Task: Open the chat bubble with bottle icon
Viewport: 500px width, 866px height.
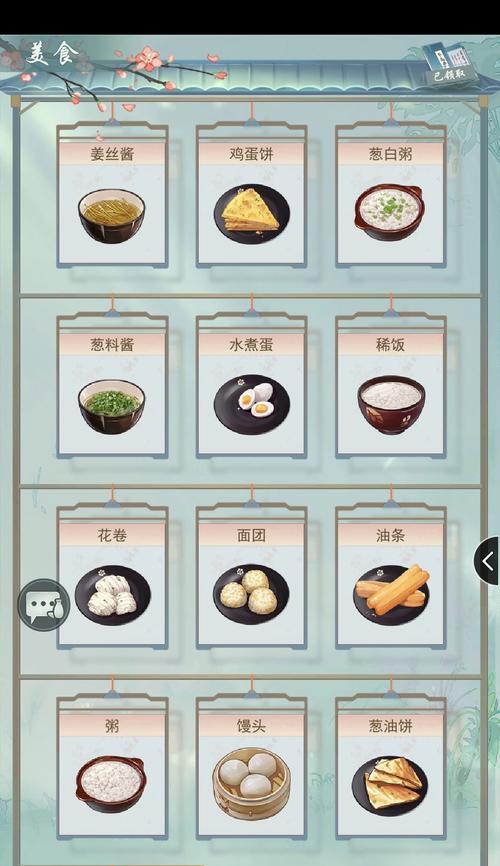Action: (x=43, y=605)
